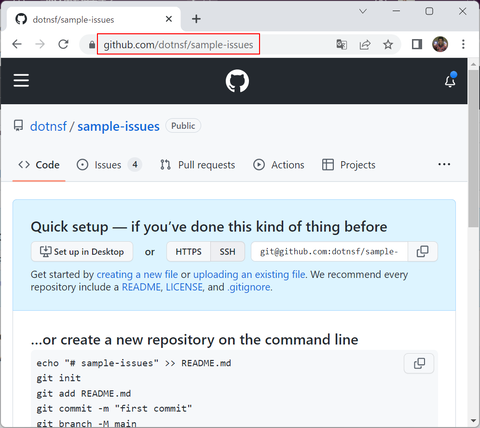Open the sample-issues repository link
Screen dimensions: 480x428
point(118,126)
